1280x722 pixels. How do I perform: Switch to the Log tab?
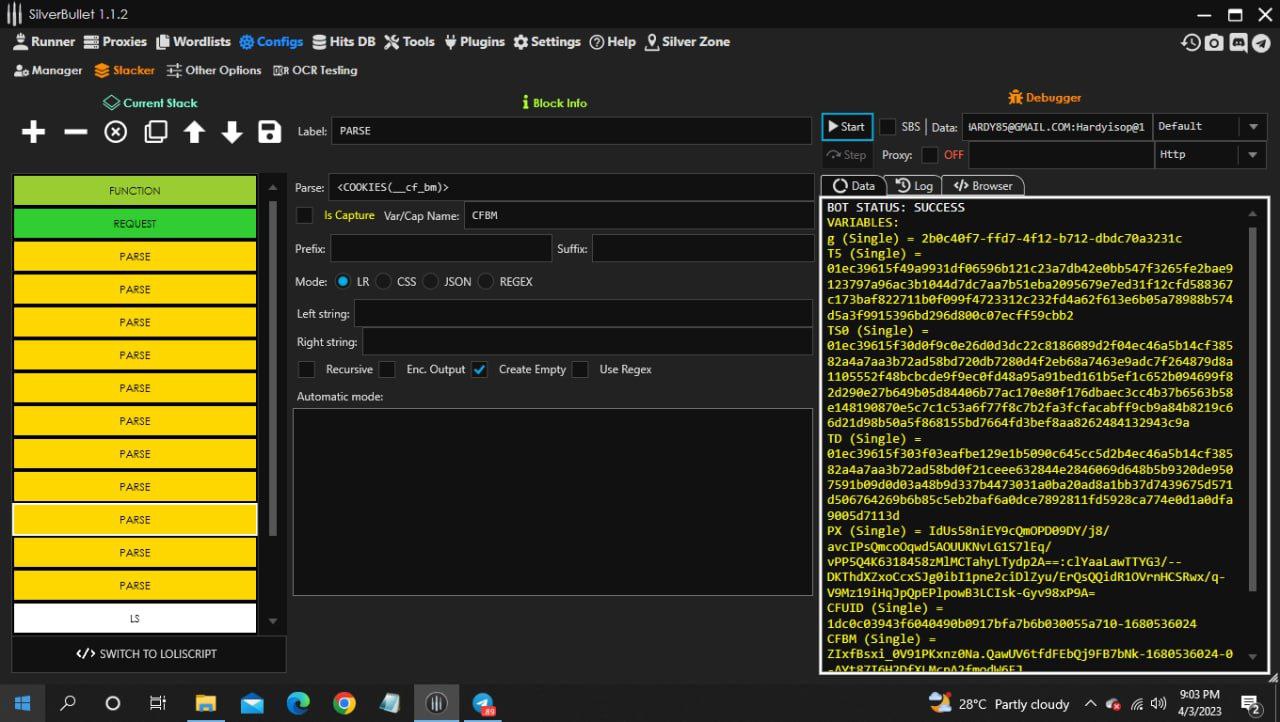913,186
